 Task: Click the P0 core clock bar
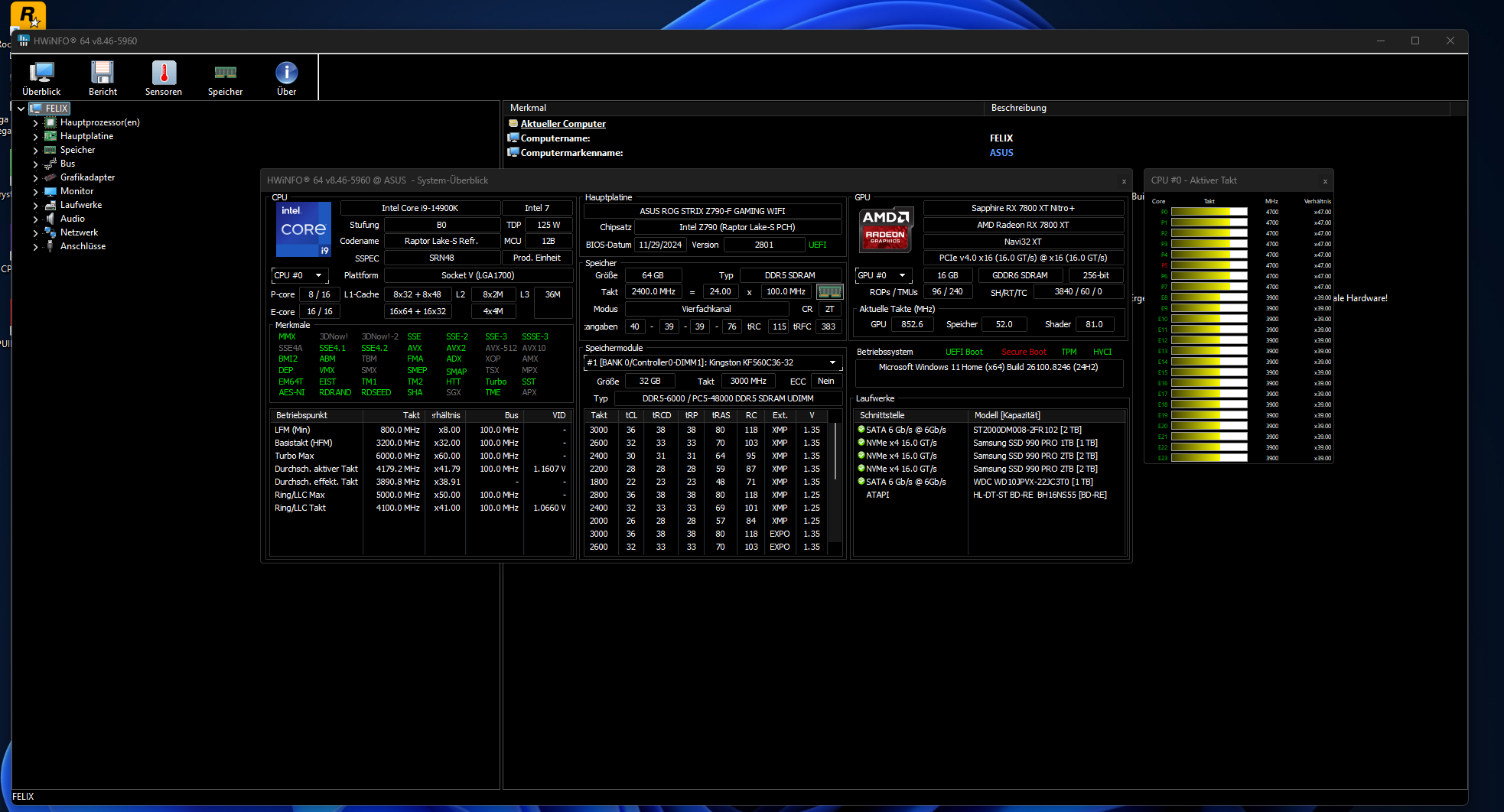1209,212
